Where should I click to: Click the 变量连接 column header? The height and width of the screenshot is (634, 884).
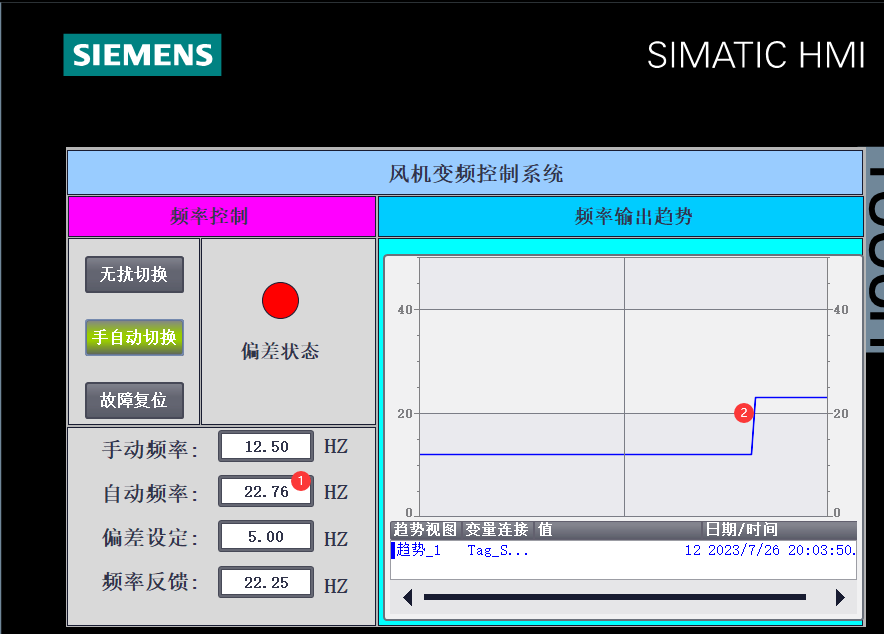pyautogui.click(x=496, y=530)
